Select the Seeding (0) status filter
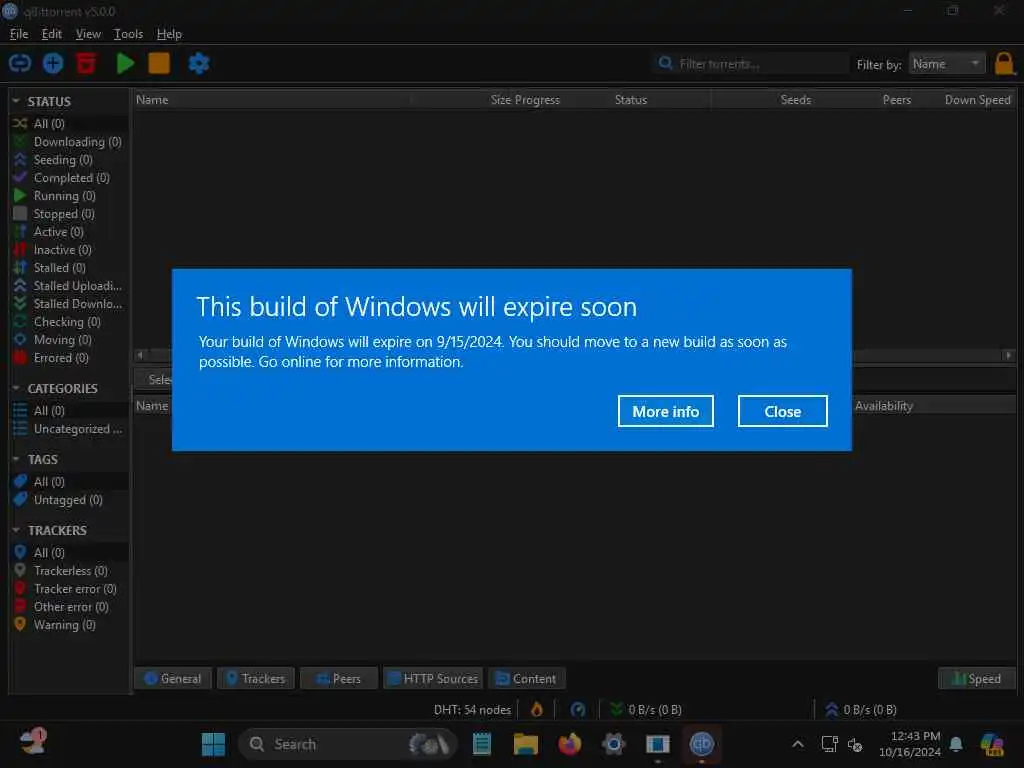 click(68, 160)
